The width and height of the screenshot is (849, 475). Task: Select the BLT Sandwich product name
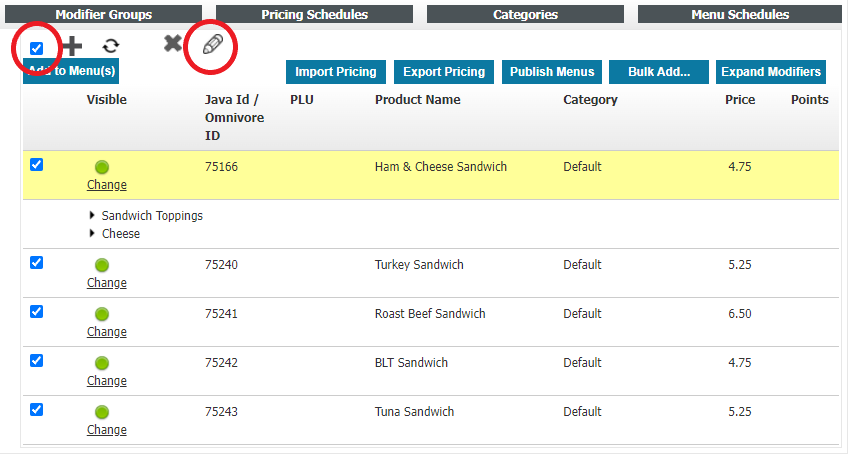[x=412, y=363]
